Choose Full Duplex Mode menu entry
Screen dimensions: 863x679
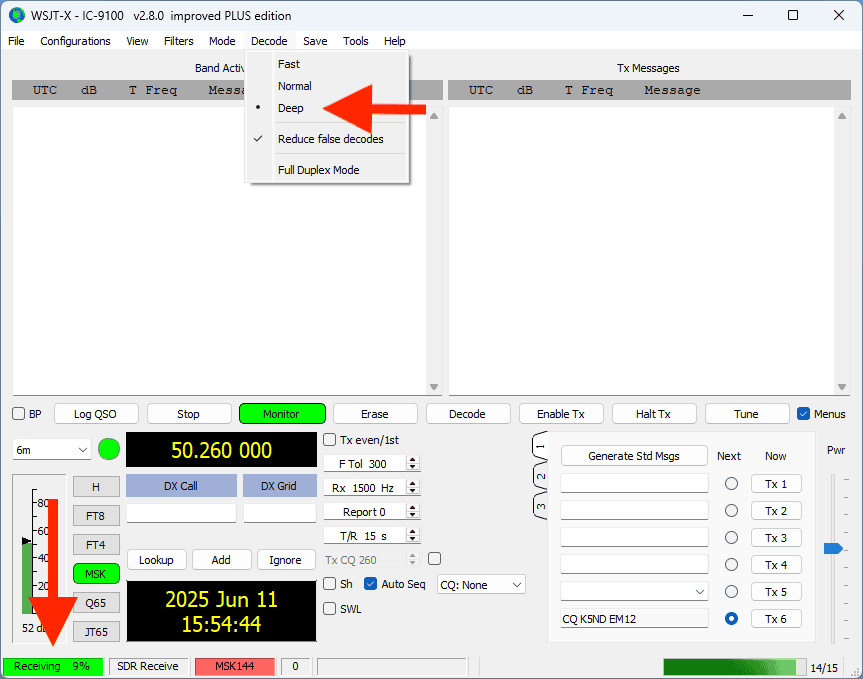click(318, 170)
